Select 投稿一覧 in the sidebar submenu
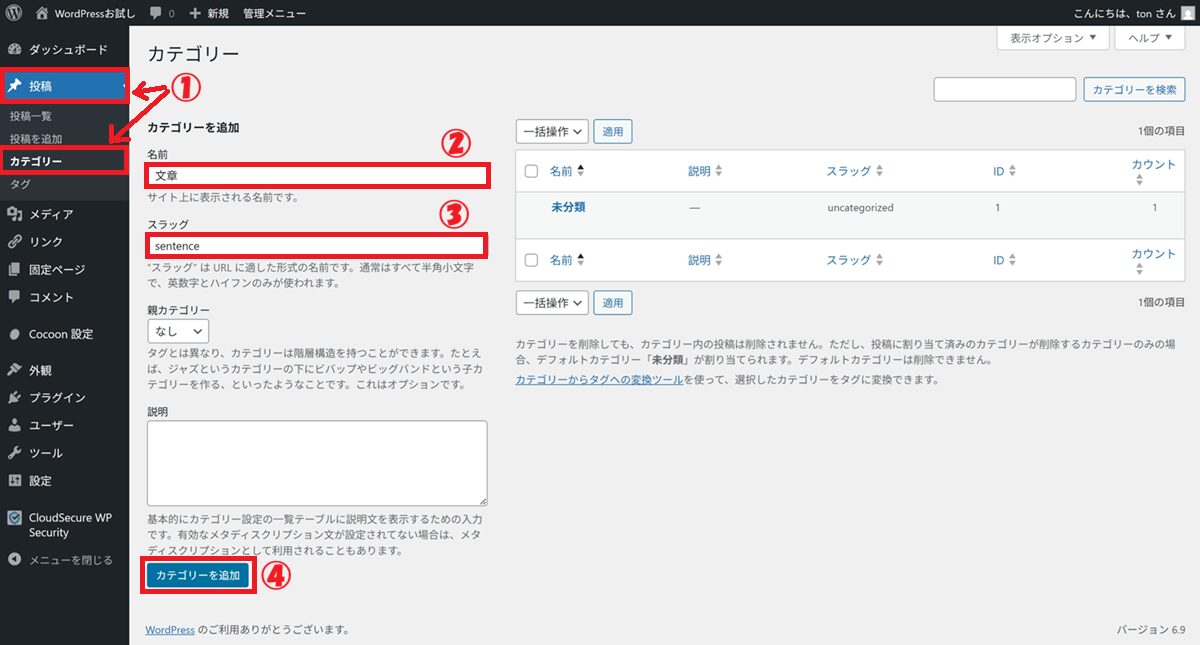Screen dimensions: 1200x645 pyautogui.click(x=31, y=117)
